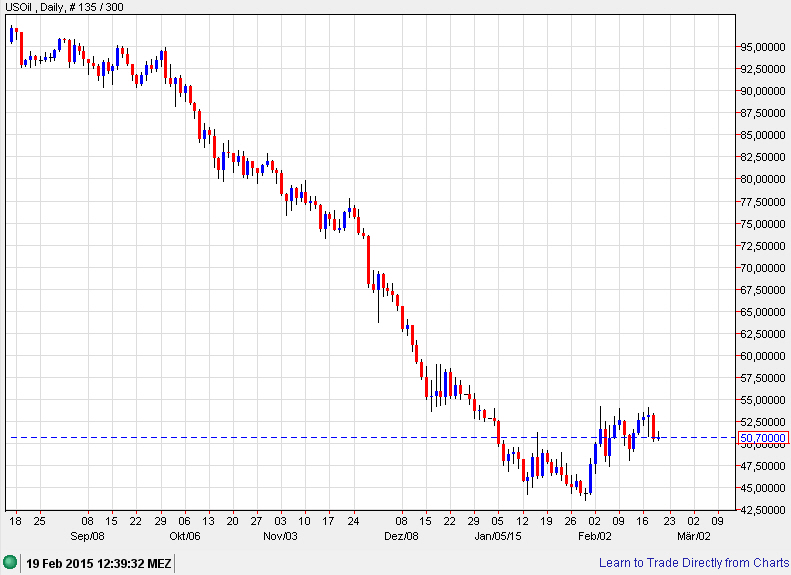This screenshot has height=575, width=791.
Task: Click the Dez/08 month label on time axis
Action: click(401, 536)
